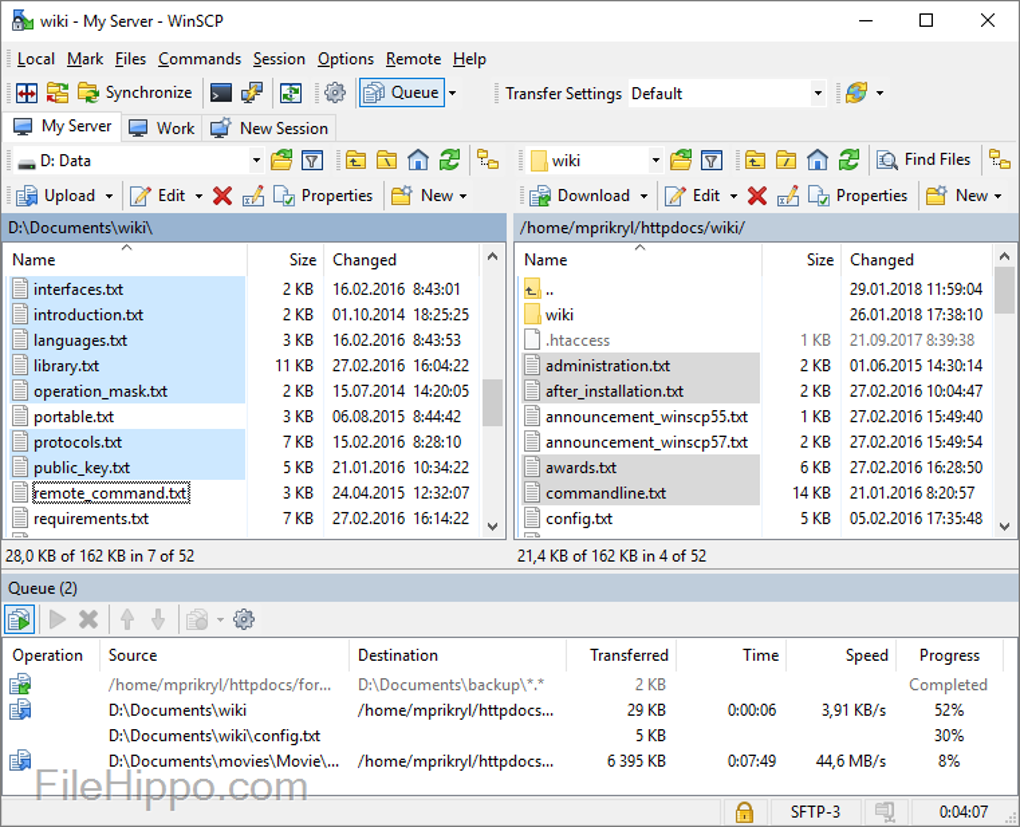Click the globe refresh icon in toolbar
The width and height of the screenshot is (1020, 827).
point(857,93)
